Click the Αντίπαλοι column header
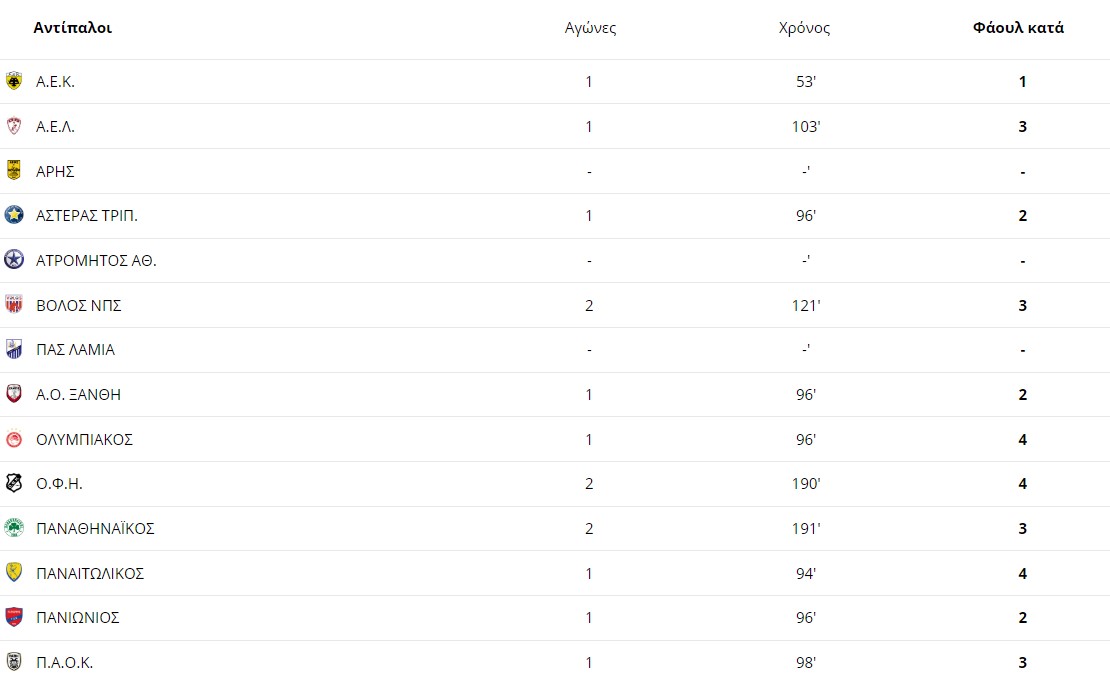 tap(72, 28)
